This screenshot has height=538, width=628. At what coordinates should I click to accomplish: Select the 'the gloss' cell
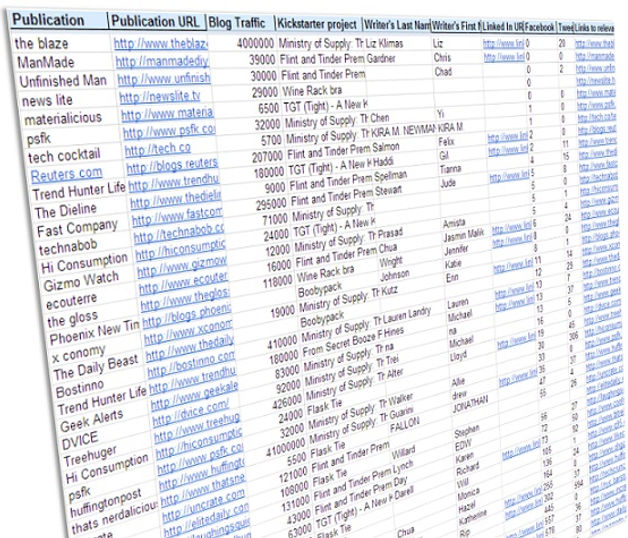72,318
